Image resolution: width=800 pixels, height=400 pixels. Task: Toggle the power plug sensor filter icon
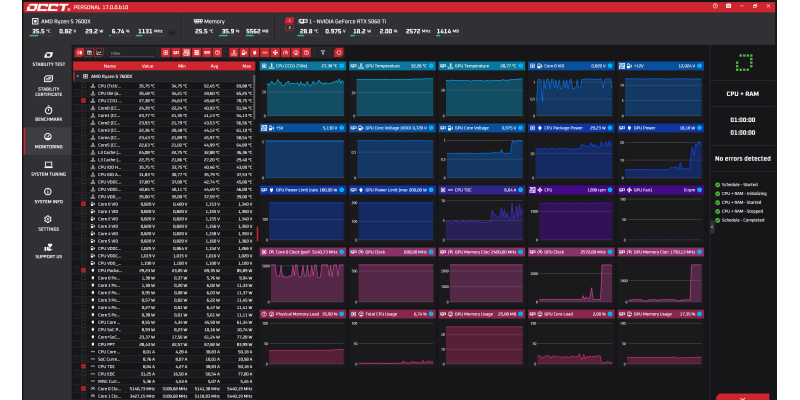254,53
